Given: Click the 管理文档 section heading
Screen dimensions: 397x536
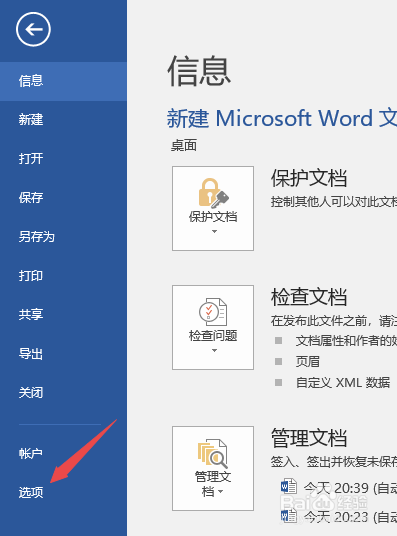Looking at the screenshot, I should 309,438.
